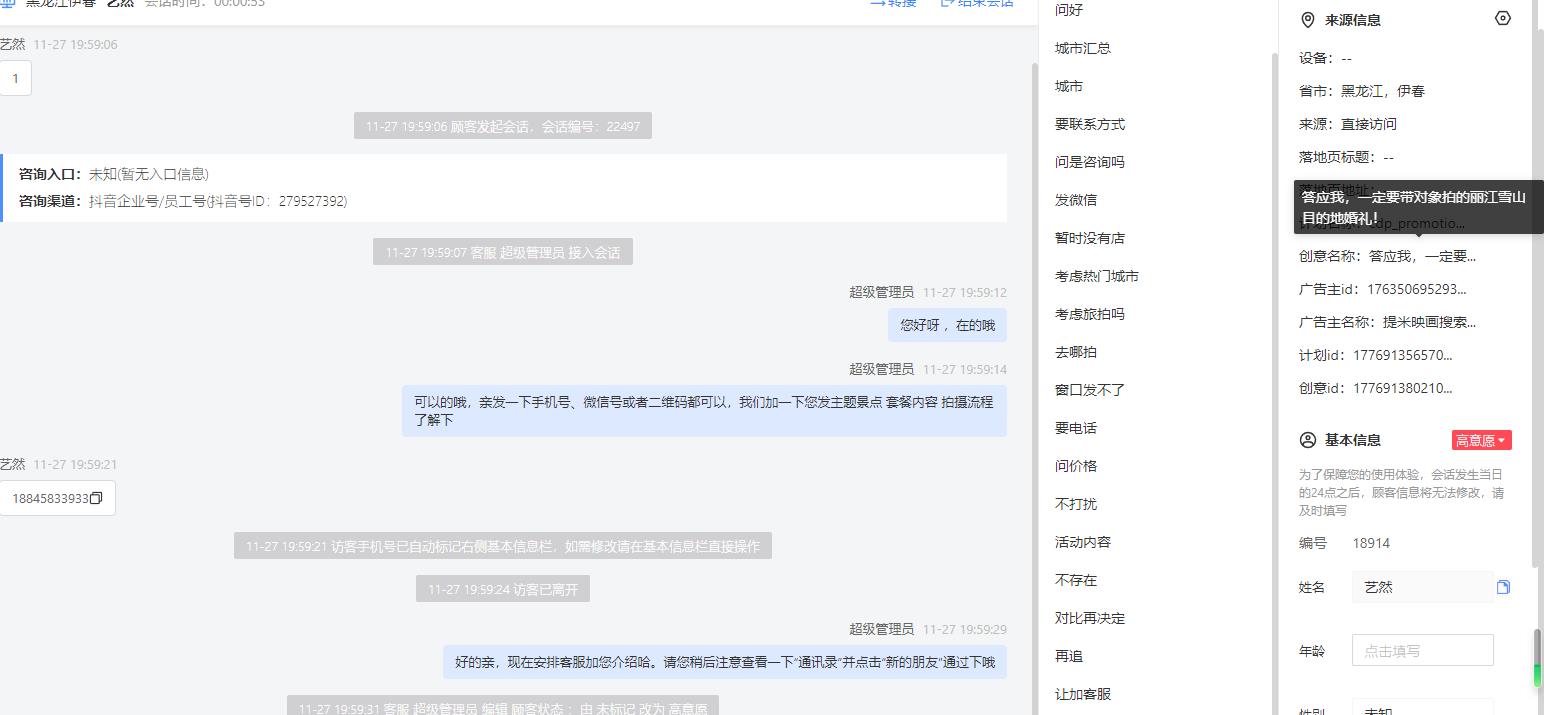
Task: Click the 广告主名称：提米映画 entry
Action: 1387,322
